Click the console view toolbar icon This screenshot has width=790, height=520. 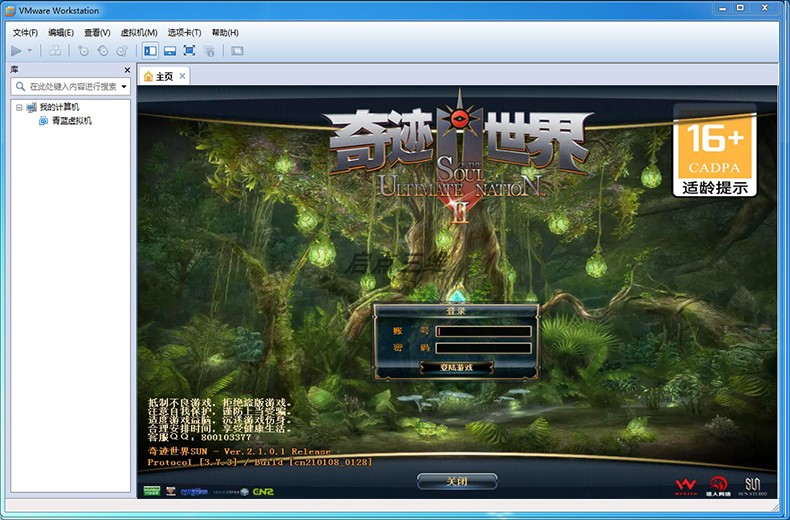click(237, 50)
